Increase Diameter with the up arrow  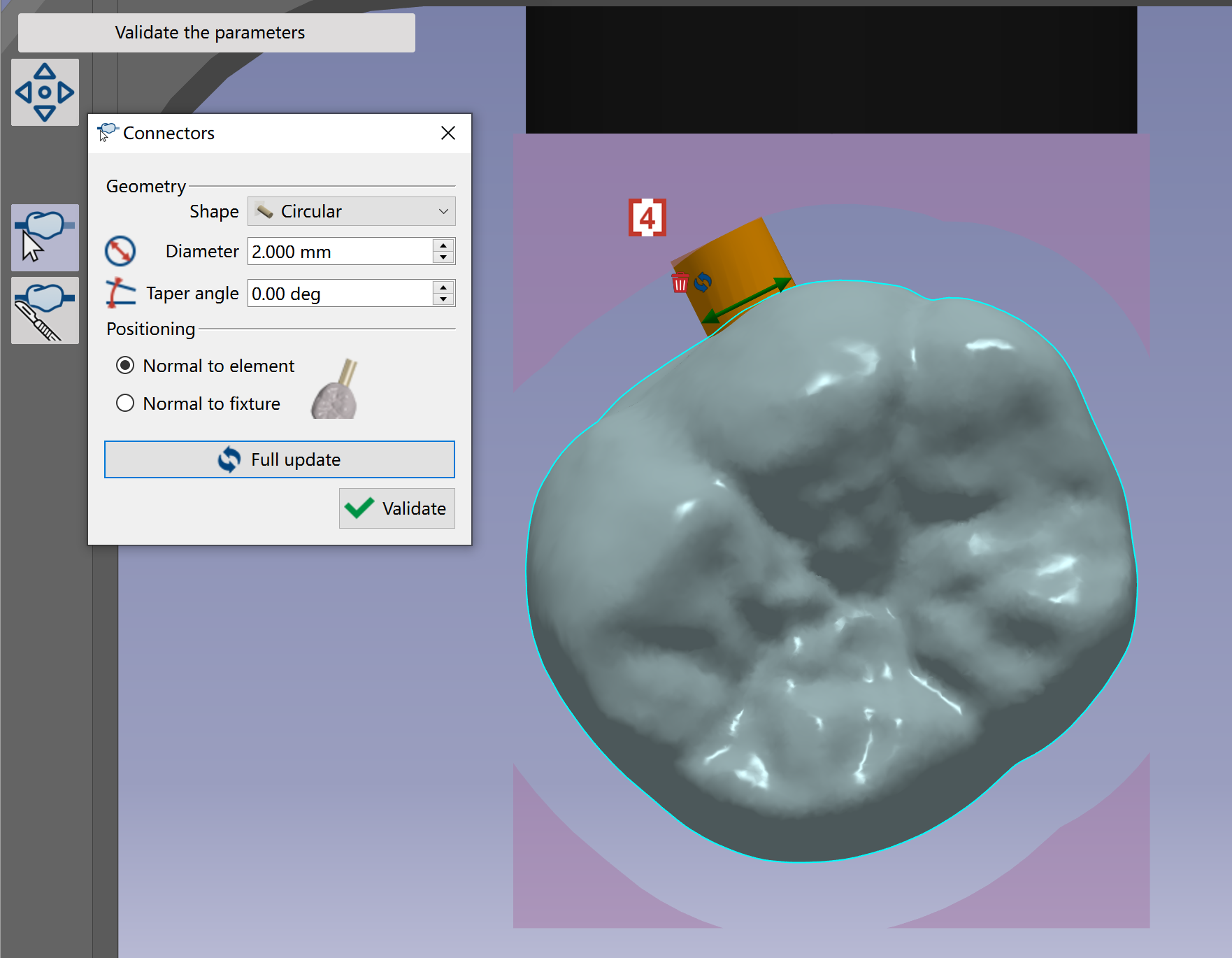(443, 245)
